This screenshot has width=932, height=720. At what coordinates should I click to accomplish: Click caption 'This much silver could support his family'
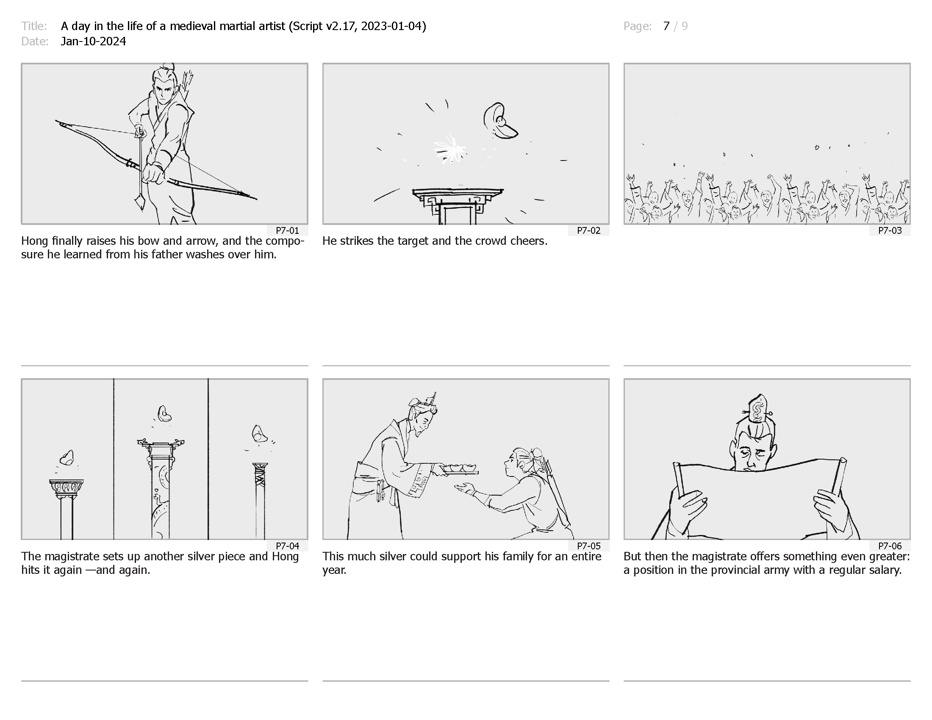click(x=462, y=563)
